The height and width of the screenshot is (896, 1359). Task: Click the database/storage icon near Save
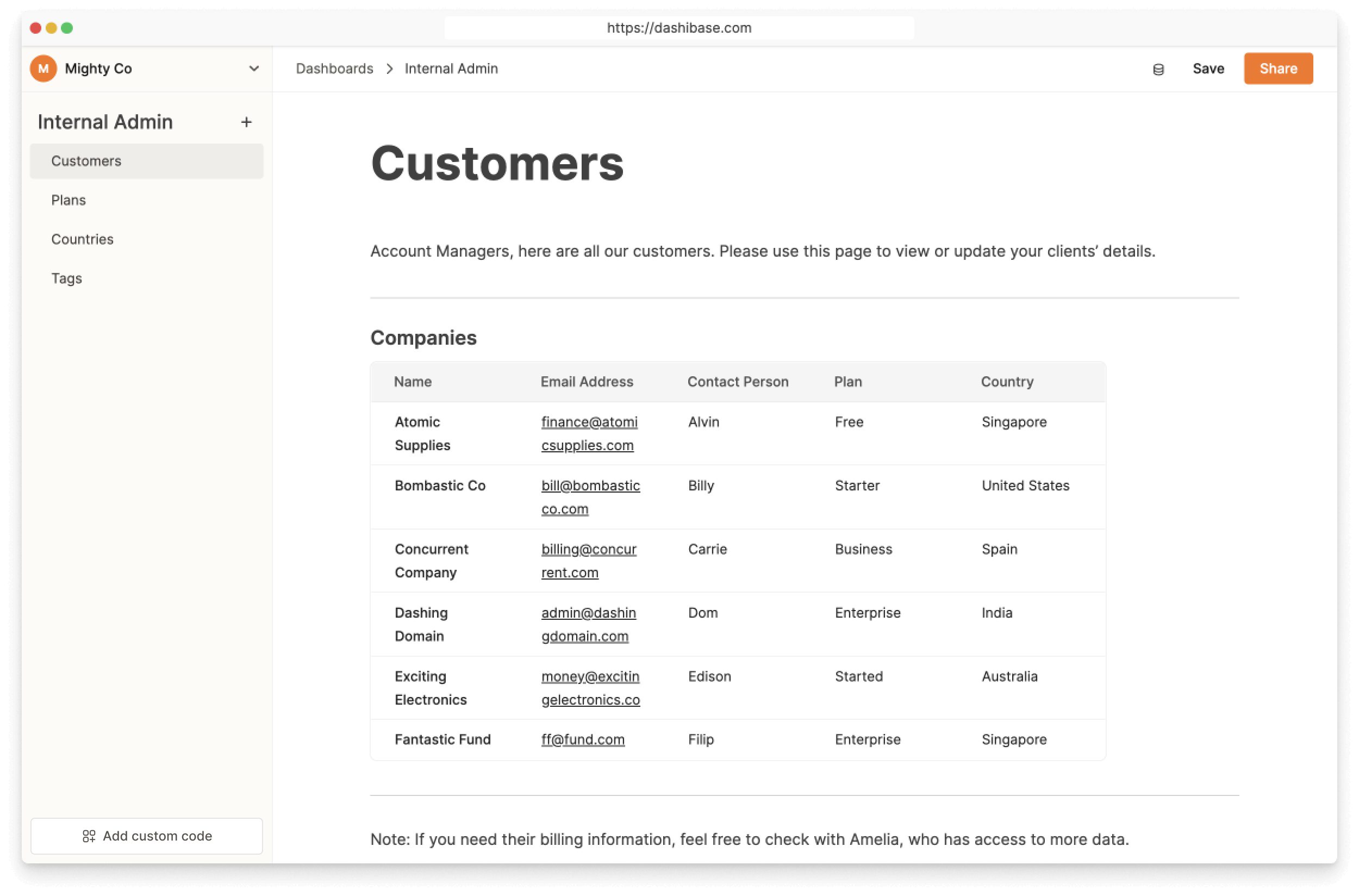[1158, 69]
